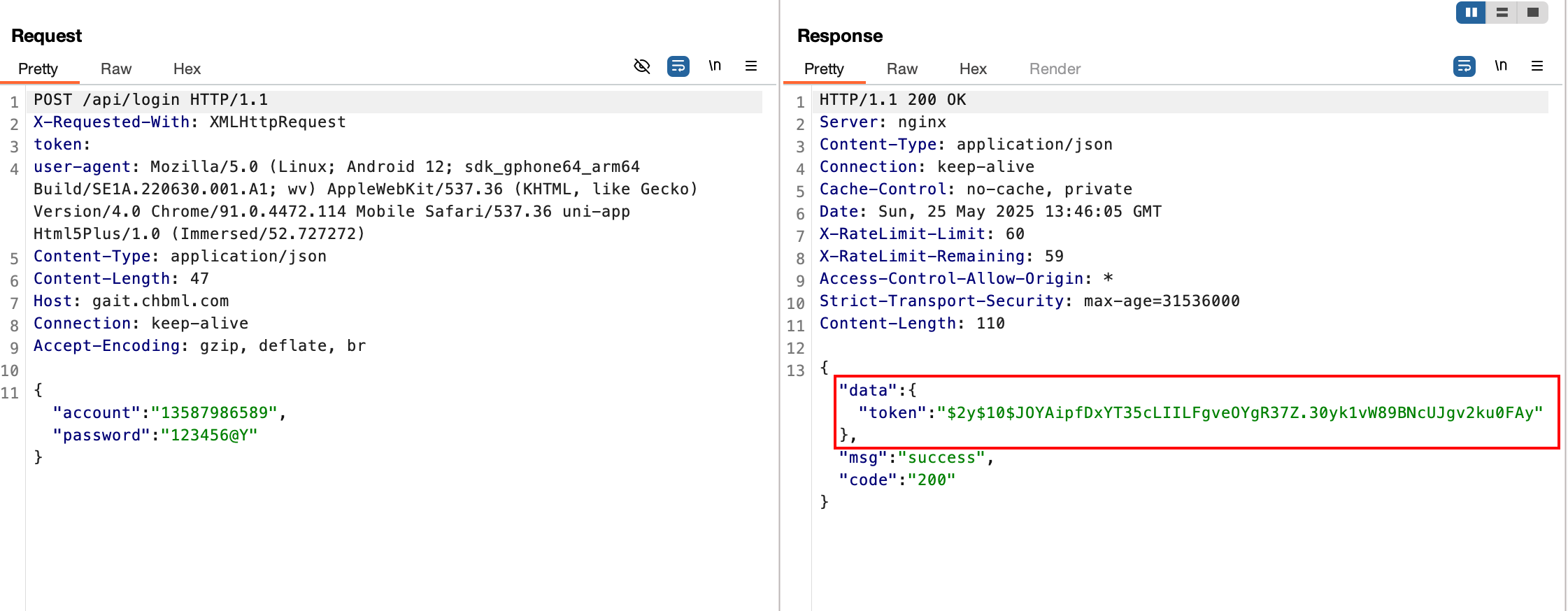The height and width of the screenshot is (611, 1568).
Task: Switch to Request Pretty tab
Action: tap(38, 69)
